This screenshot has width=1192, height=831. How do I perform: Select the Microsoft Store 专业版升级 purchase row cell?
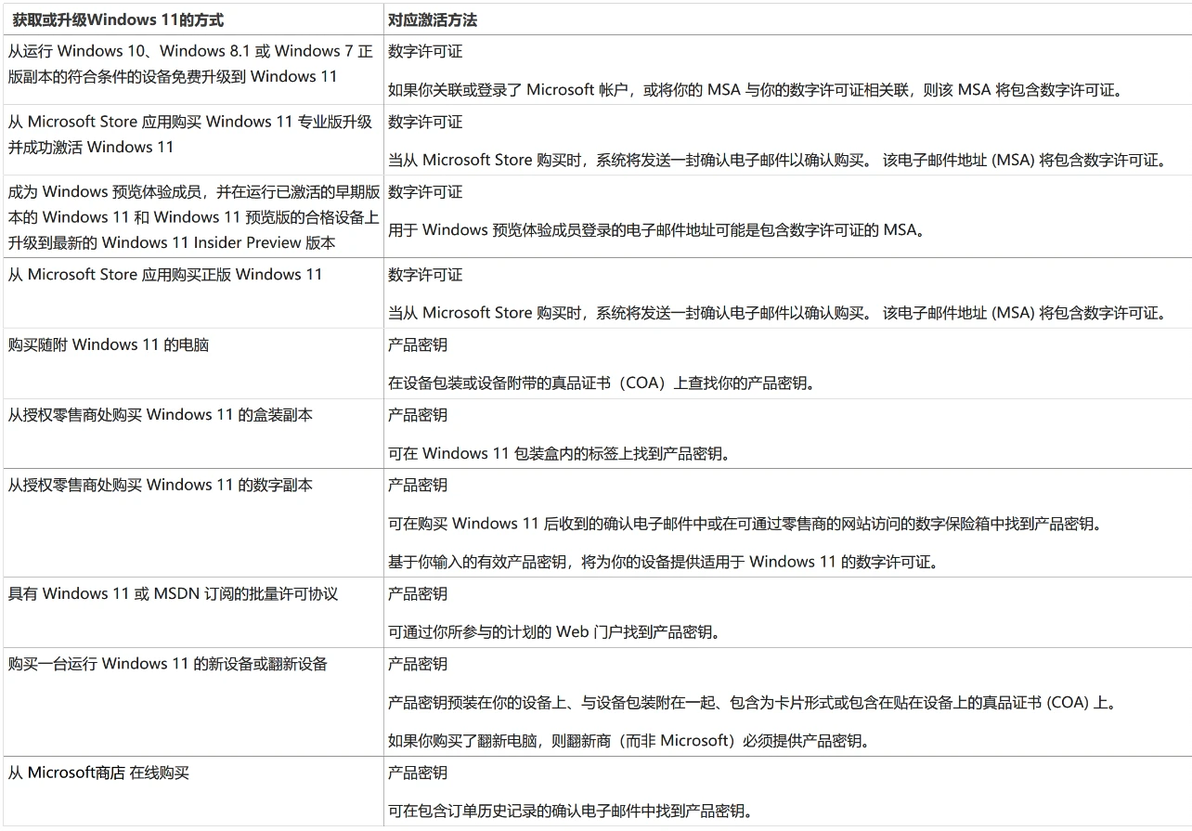click(x=193, y=140)
